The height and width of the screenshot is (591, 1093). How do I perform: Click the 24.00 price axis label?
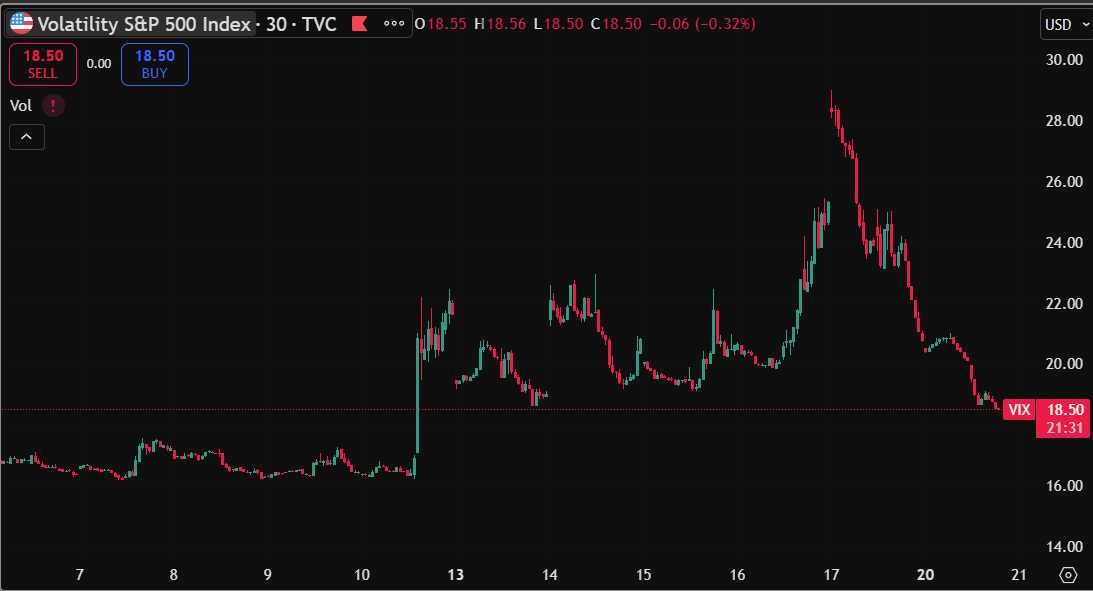[1064, 243]
